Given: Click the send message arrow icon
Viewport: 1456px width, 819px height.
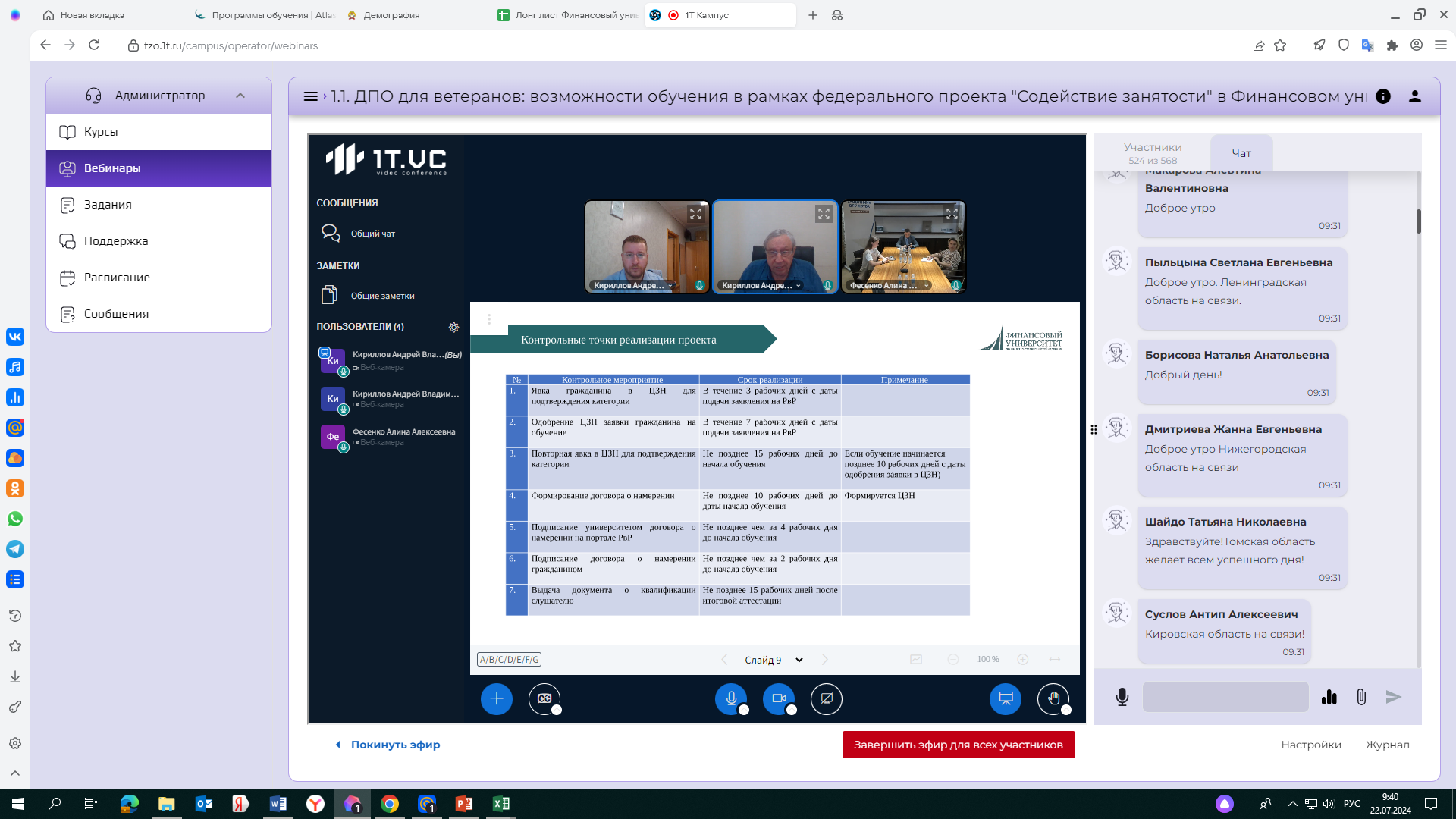Looking at the screenshot, I should coord(1393,697).
